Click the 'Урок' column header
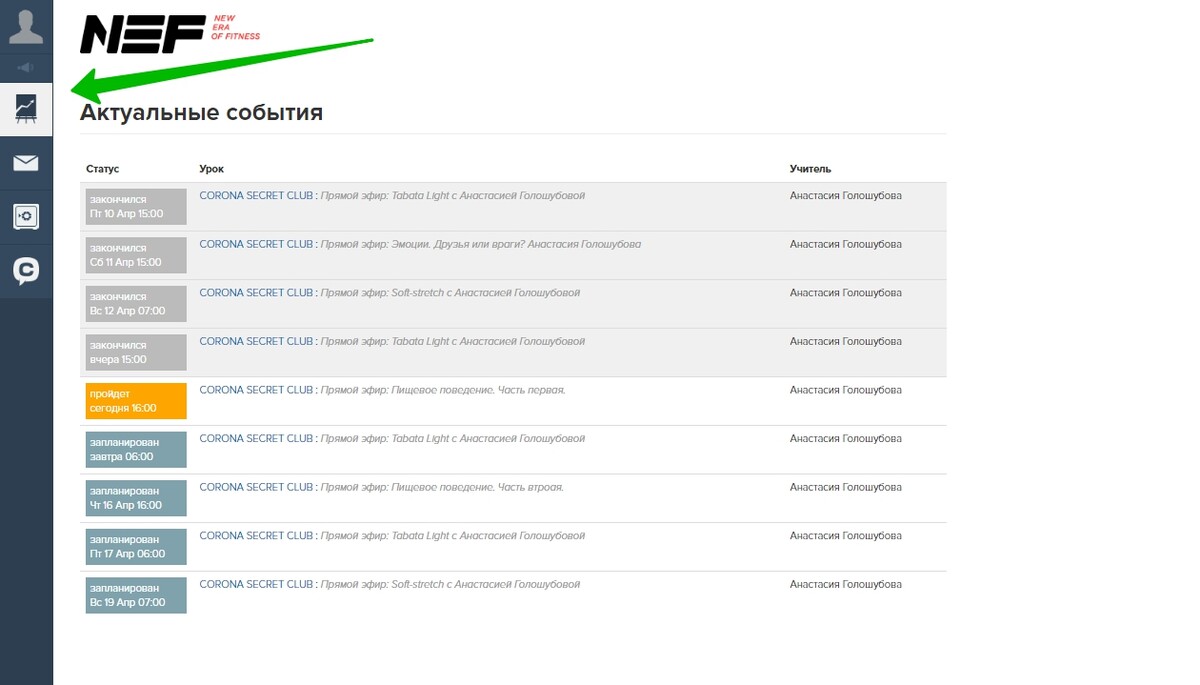The width and height of the screenshot is (1200, 685). point(211,169)
